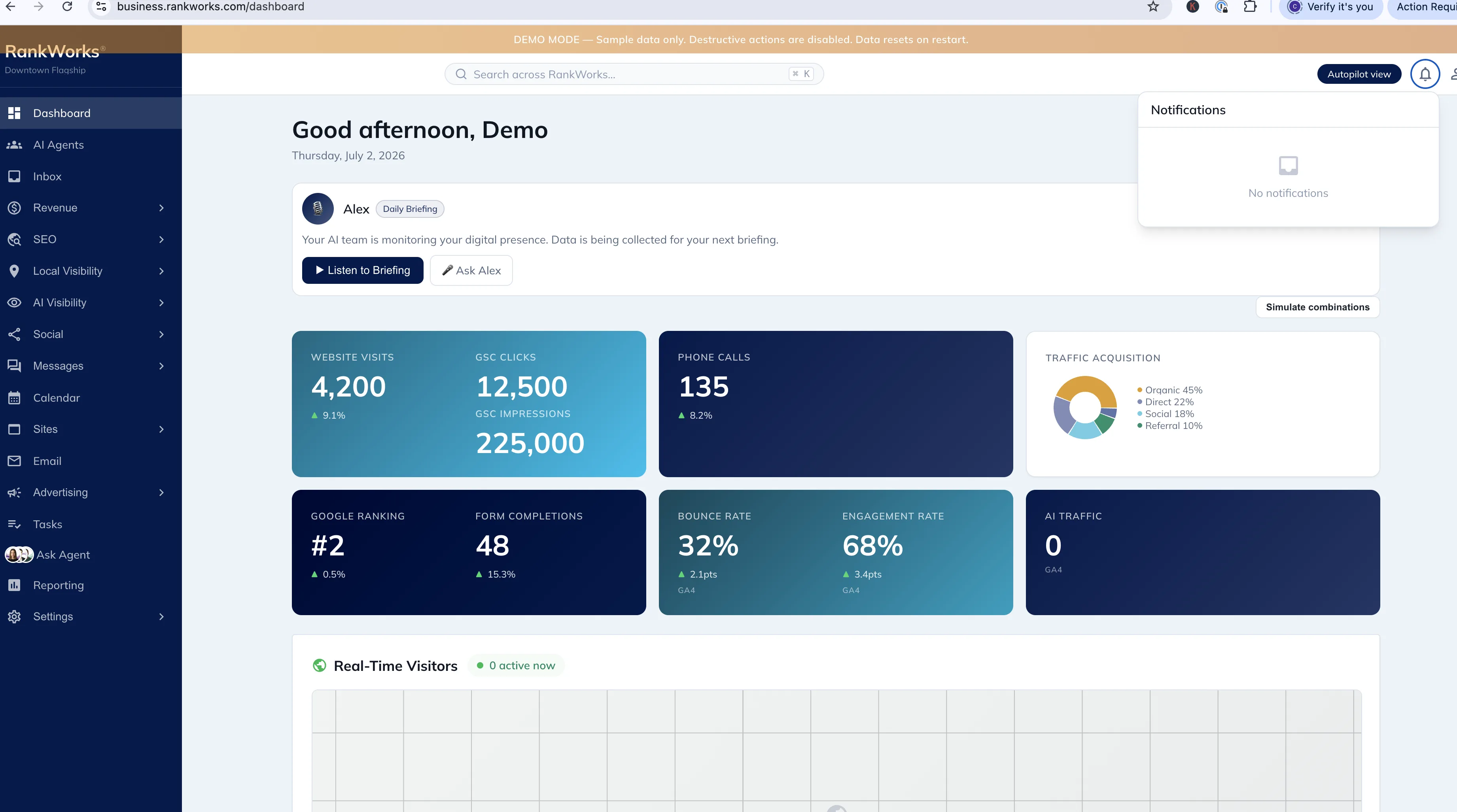Expand the SEO submenu chevron
Image resolution: width=1457 pixels, height=812 pixels.
[x=162, y=240]
